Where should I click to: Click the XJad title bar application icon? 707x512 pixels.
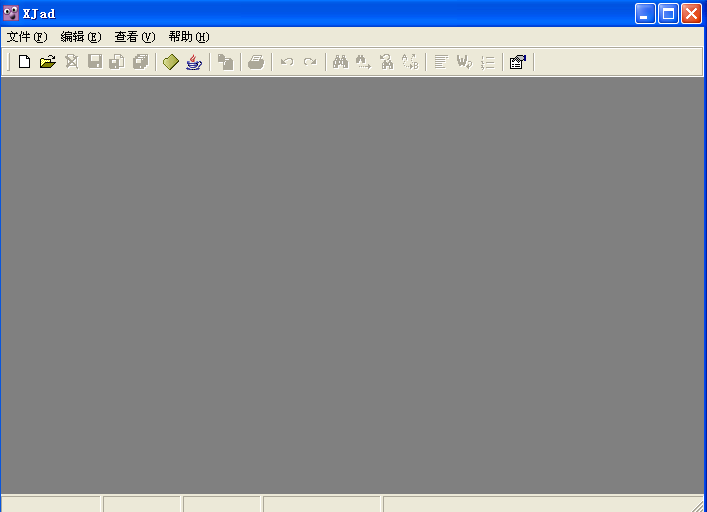coord(11,14)
